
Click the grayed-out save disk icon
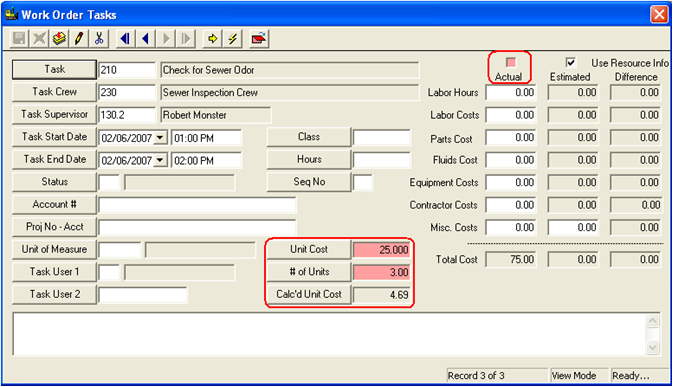pos(19,39)
